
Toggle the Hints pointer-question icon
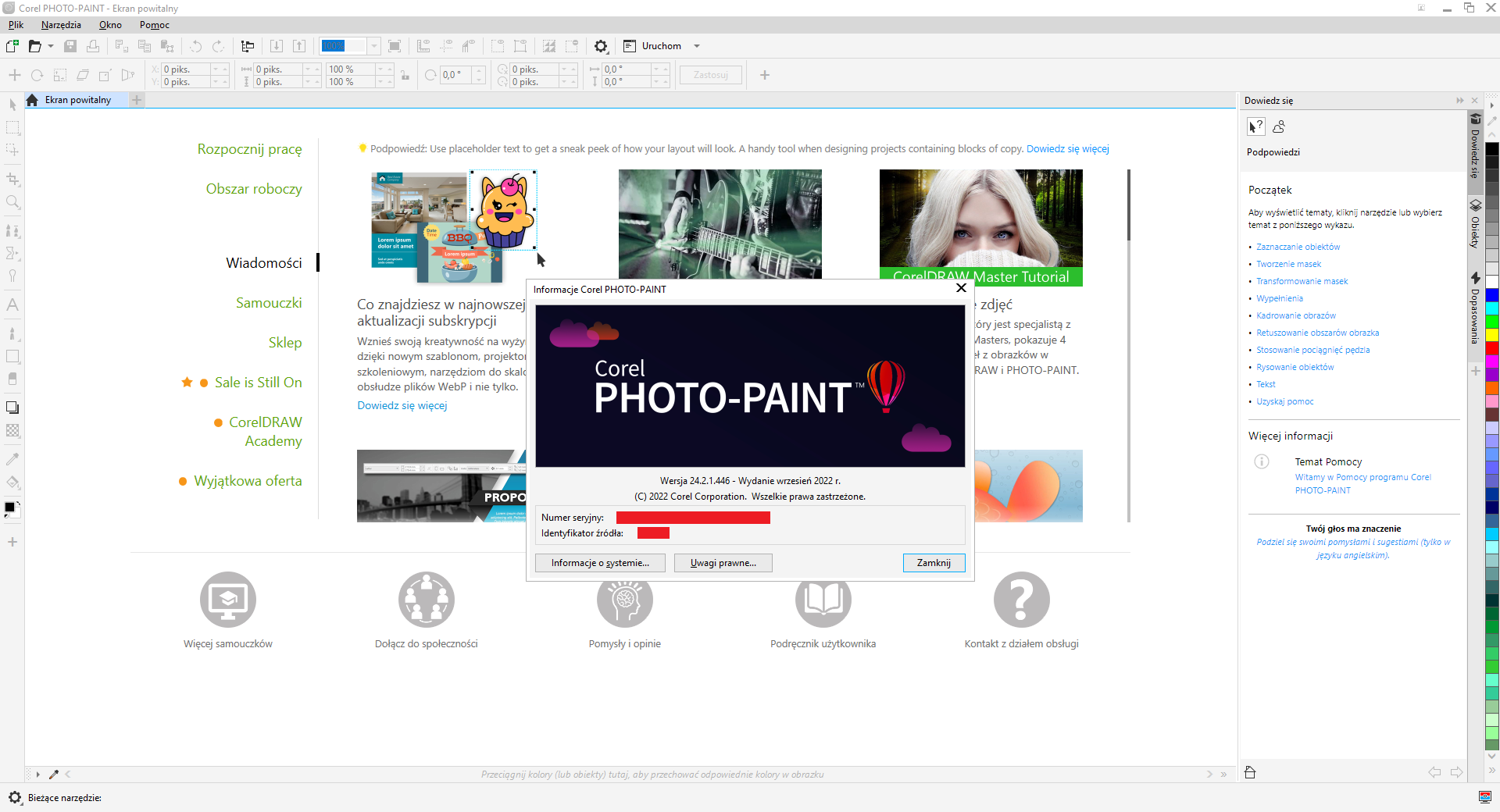1255,126
